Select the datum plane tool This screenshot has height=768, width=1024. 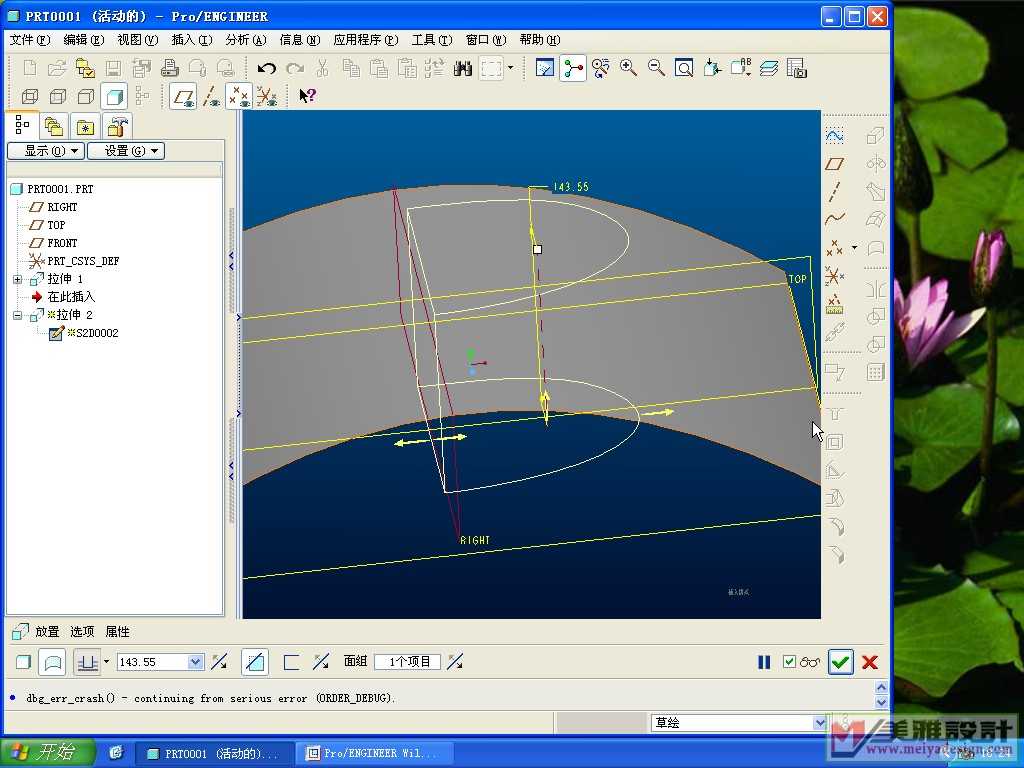click(x=834, y=163)
